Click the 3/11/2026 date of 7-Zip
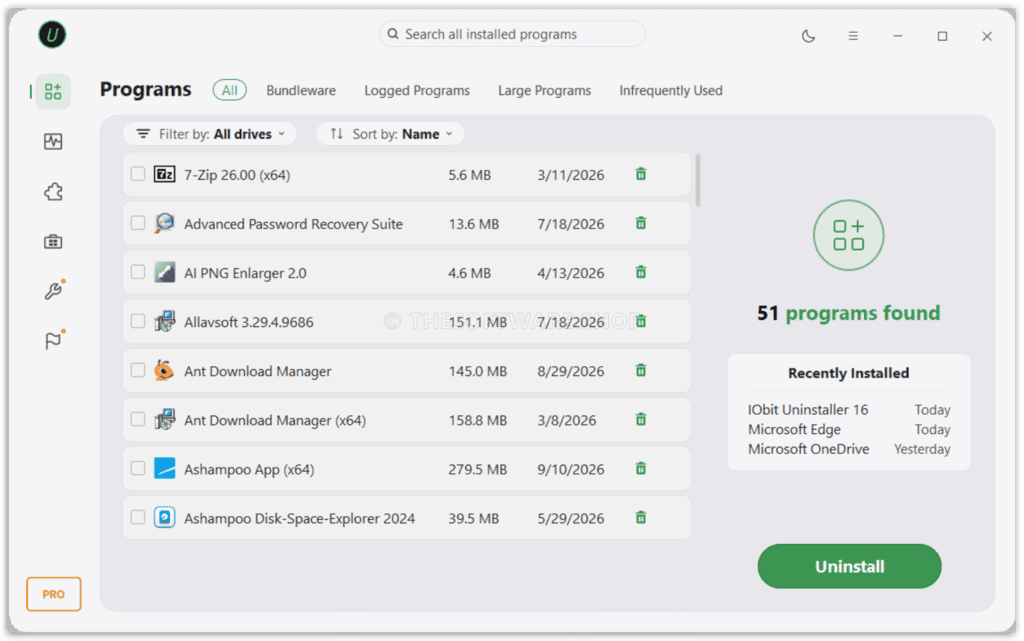 pos(571,175)
